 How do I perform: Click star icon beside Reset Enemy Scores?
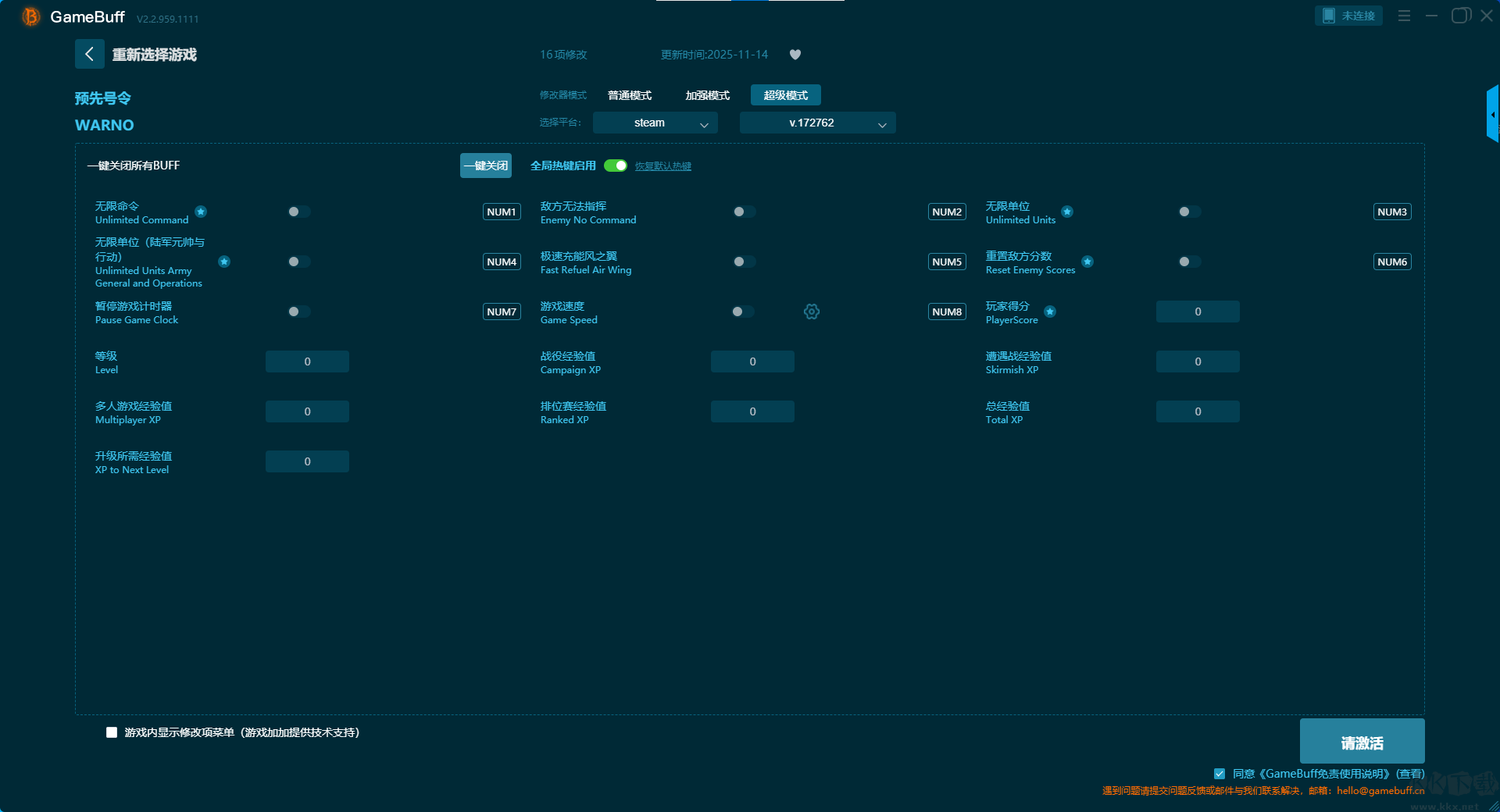click(x=1087, y=262)
